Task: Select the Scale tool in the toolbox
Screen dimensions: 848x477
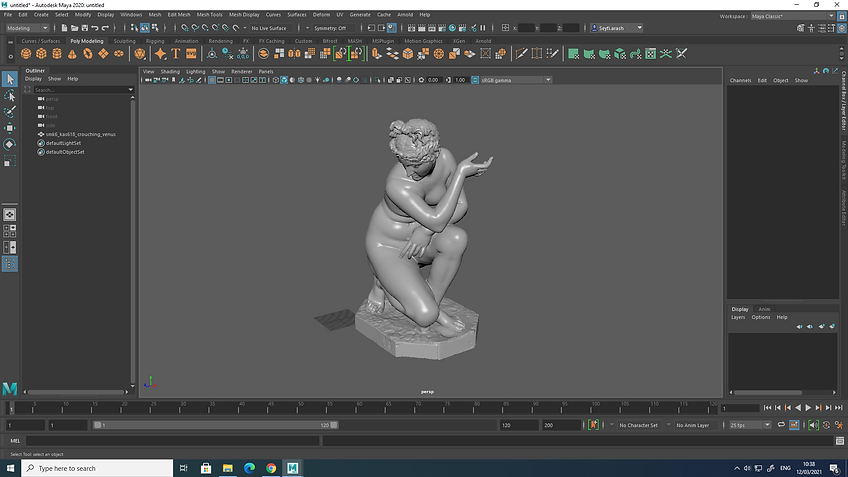Action: 10,161
